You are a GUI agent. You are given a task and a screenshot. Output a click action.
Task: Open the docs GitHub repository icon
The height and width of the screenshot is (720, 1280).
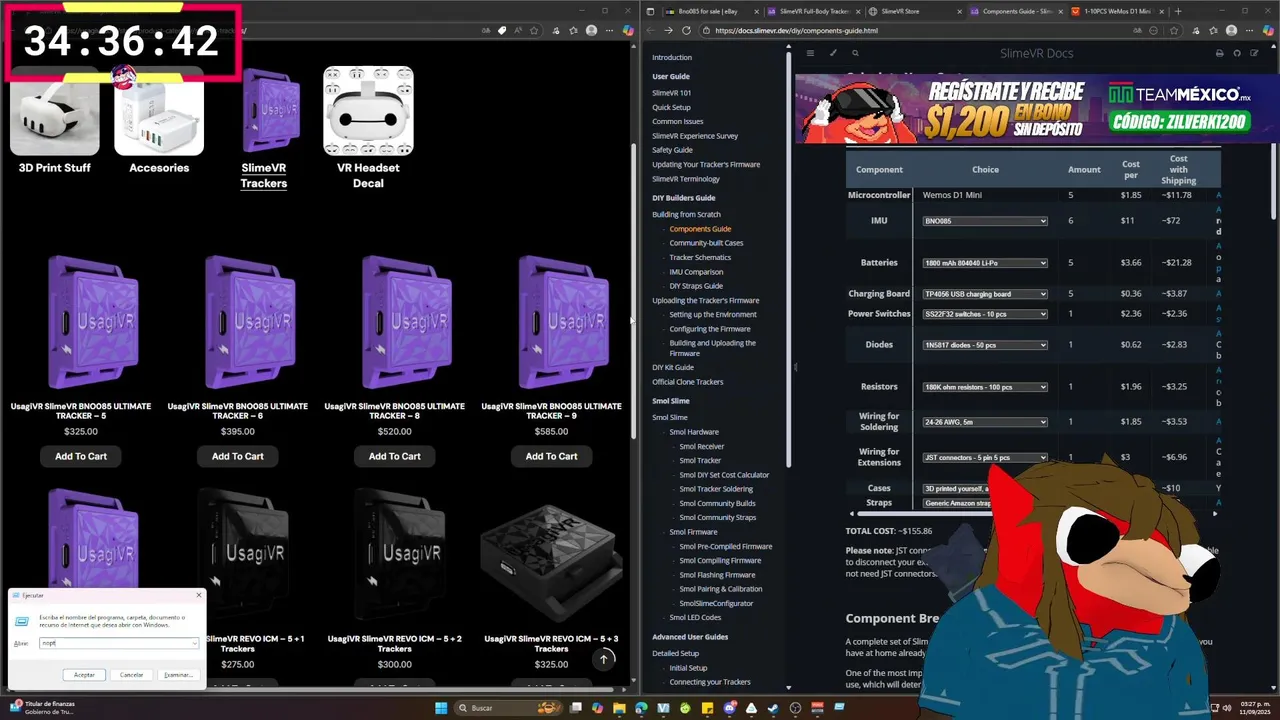(x=1237, y=53)
